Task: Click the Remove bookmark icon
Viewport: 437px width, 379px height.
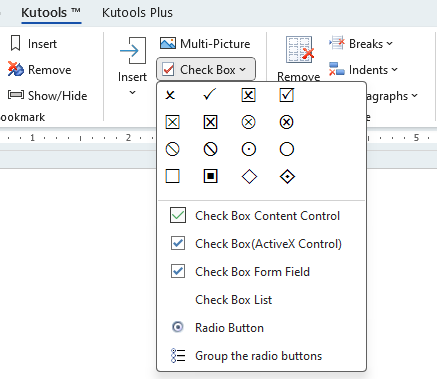Action: [x=16, y=69]
